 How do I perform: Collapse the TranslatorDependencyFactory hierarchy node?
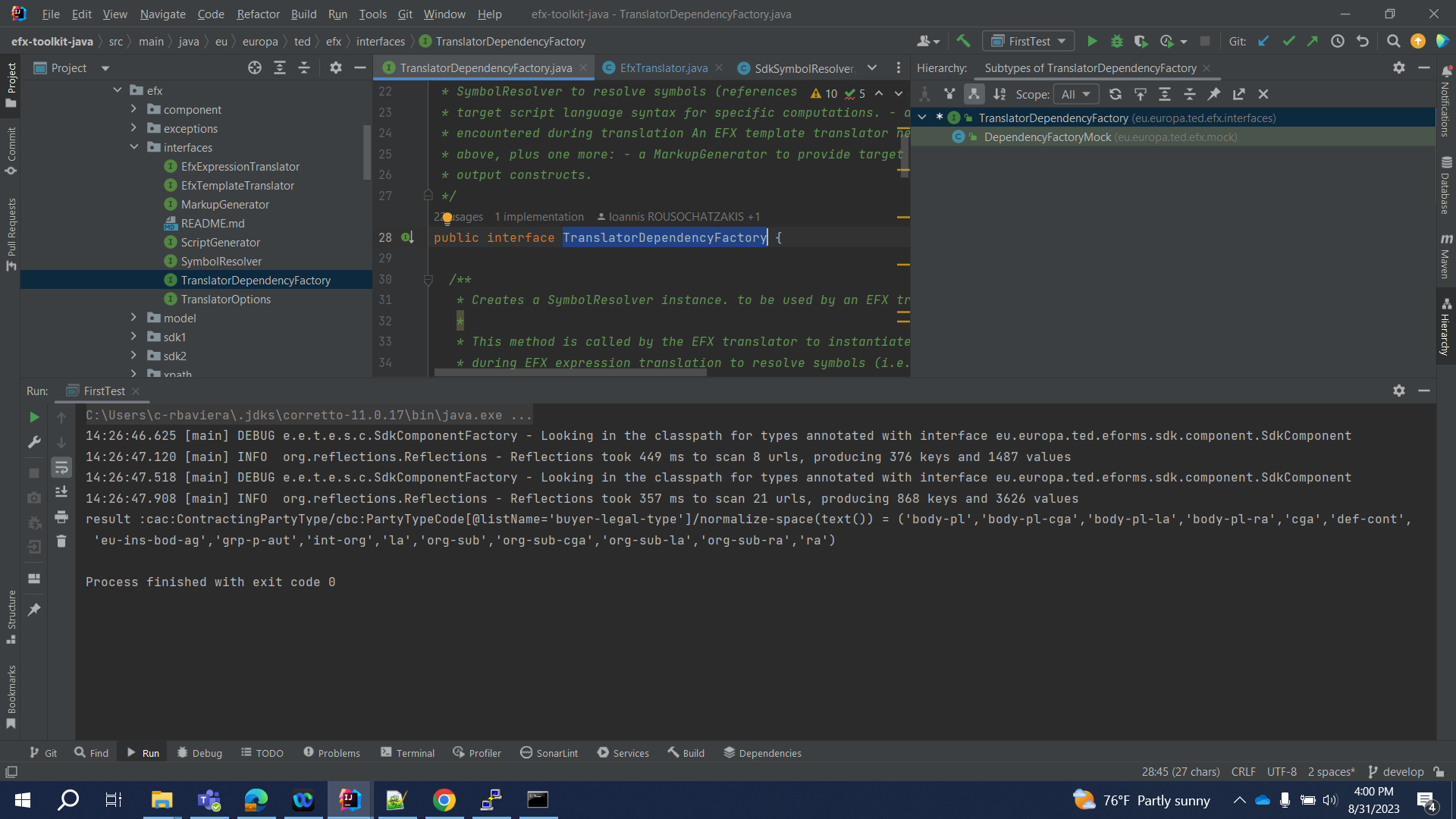tap(923, 118)
